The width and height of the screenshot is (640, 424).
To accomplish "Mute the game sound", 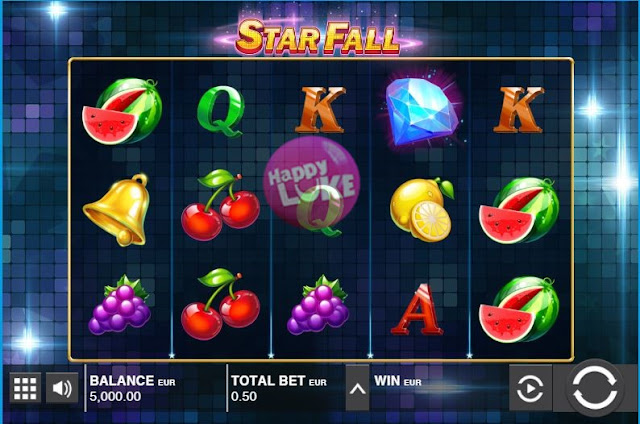I will click(62, 388).
